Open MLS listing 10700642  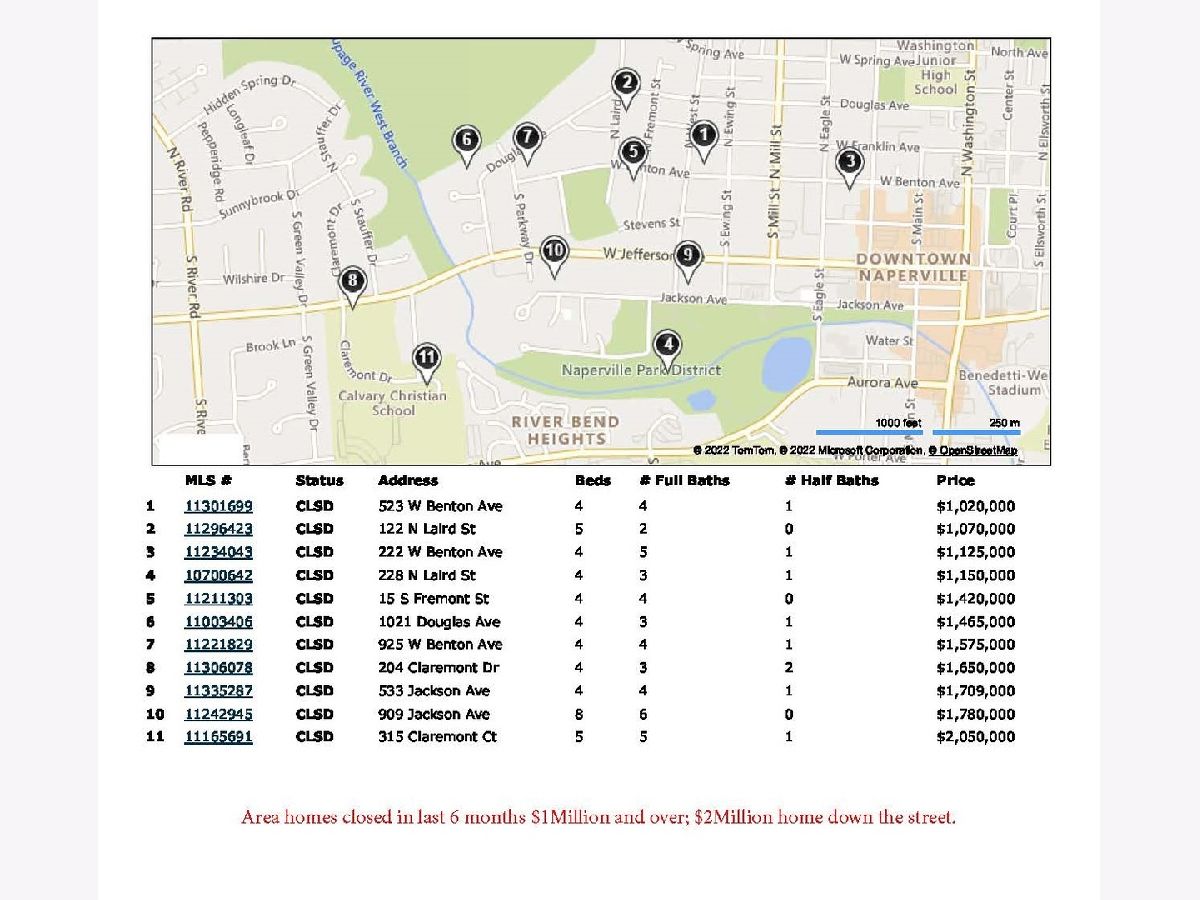tap(218, 575)
